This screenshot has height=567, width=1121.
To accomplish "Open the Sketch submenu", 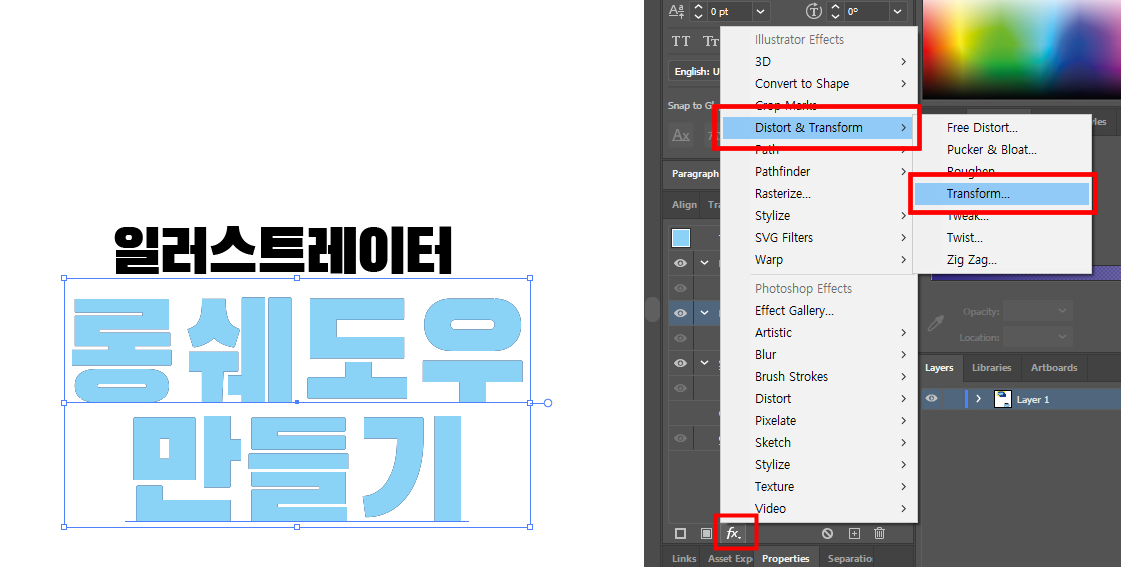I will pyautogui.click(x=819, y=443).
